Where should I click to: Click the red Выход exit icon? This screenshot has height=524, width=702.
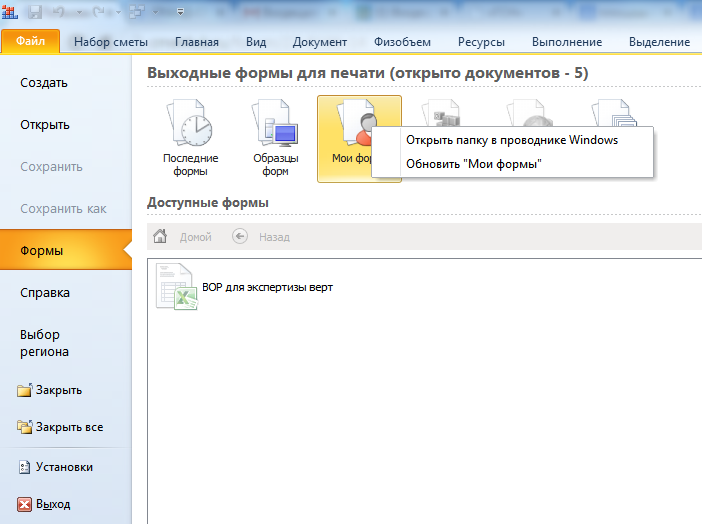click(25, 504)
